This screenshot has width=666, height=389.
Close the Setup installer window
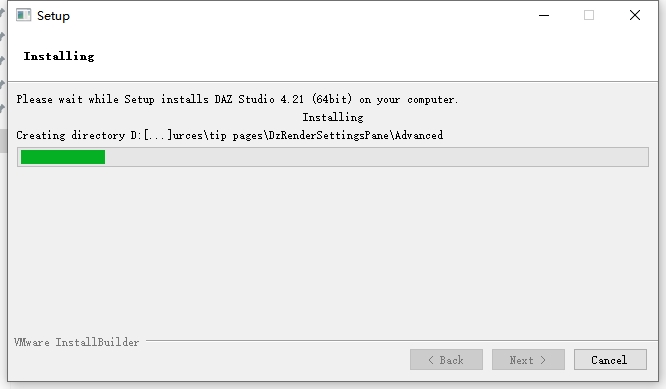pos(635,15)
